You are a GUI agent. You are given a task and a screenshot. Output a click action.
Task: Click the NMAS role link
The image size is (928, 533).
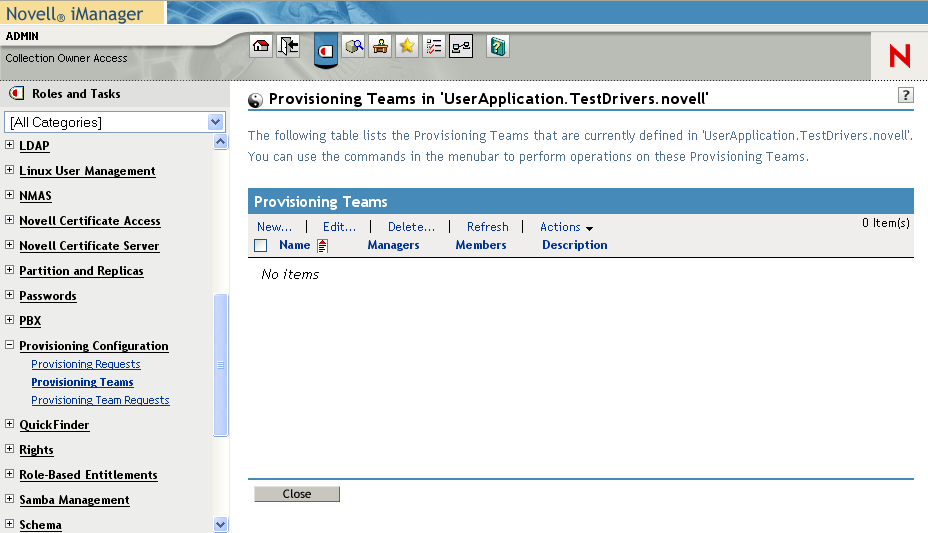(36, 196)
